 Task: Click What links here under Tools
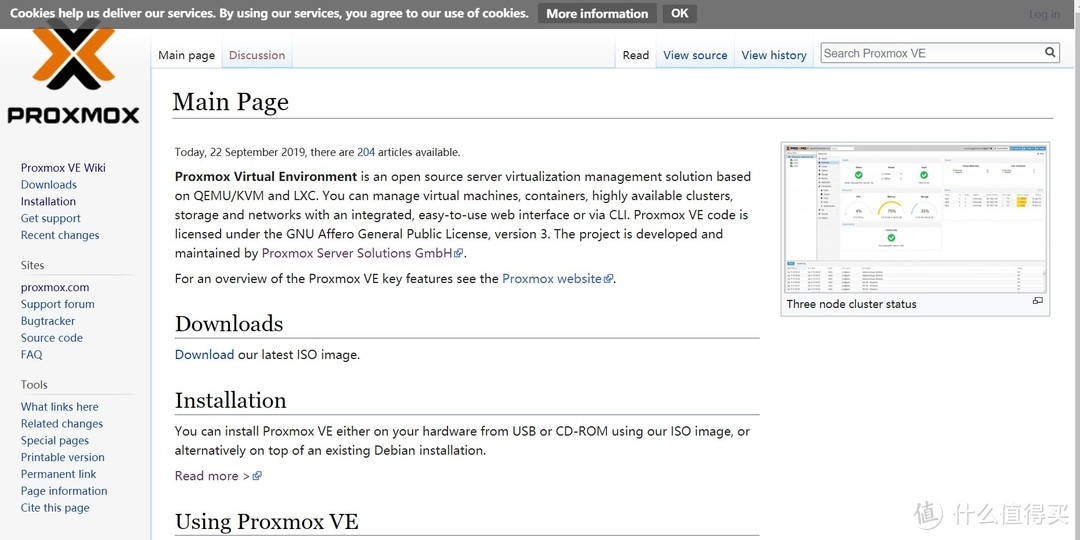click(59, 406)
